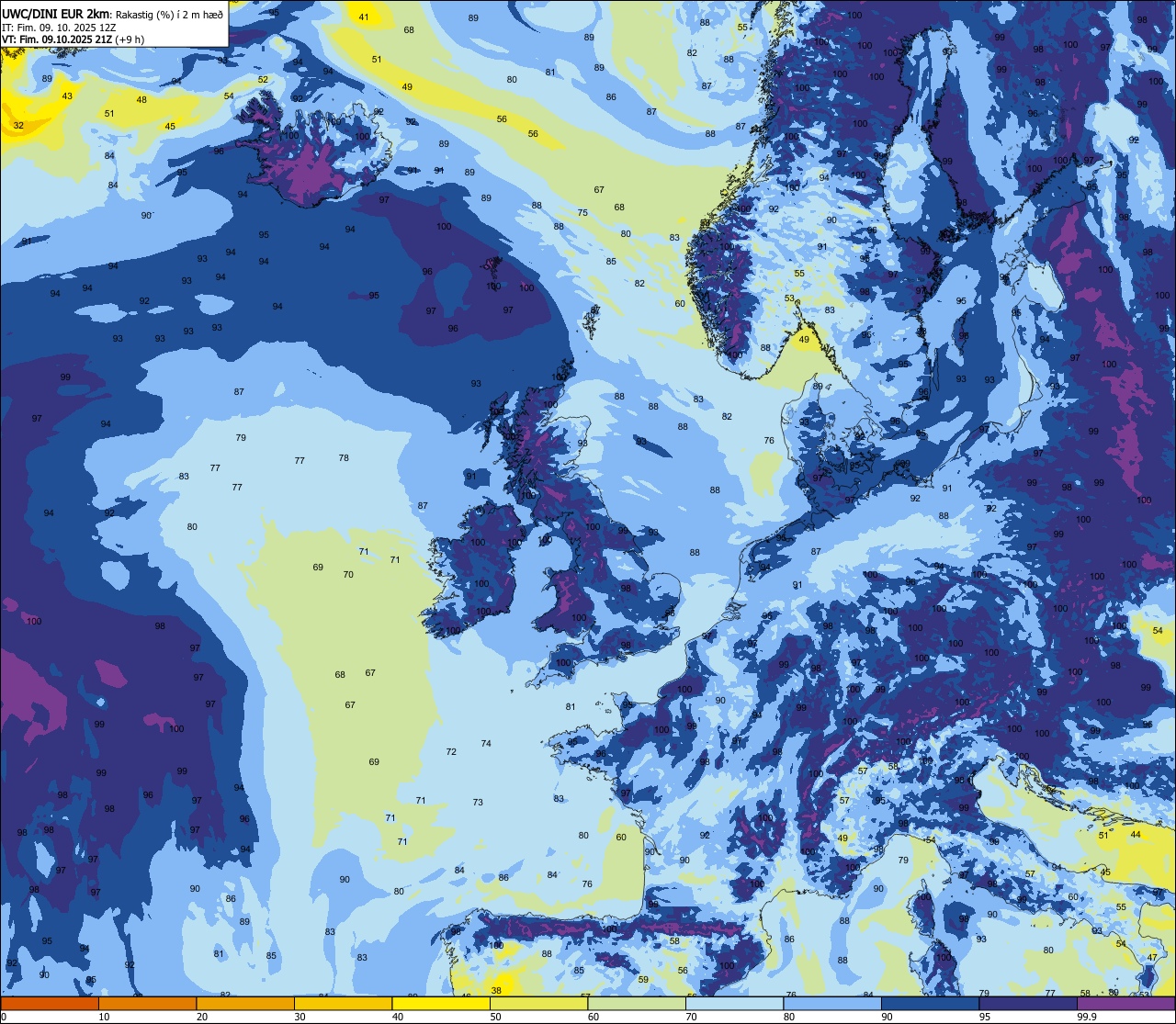This screenshot has width=1176, height=1024.
Task: Click the humidity value '73' on the map
Action: click(478, 802)
